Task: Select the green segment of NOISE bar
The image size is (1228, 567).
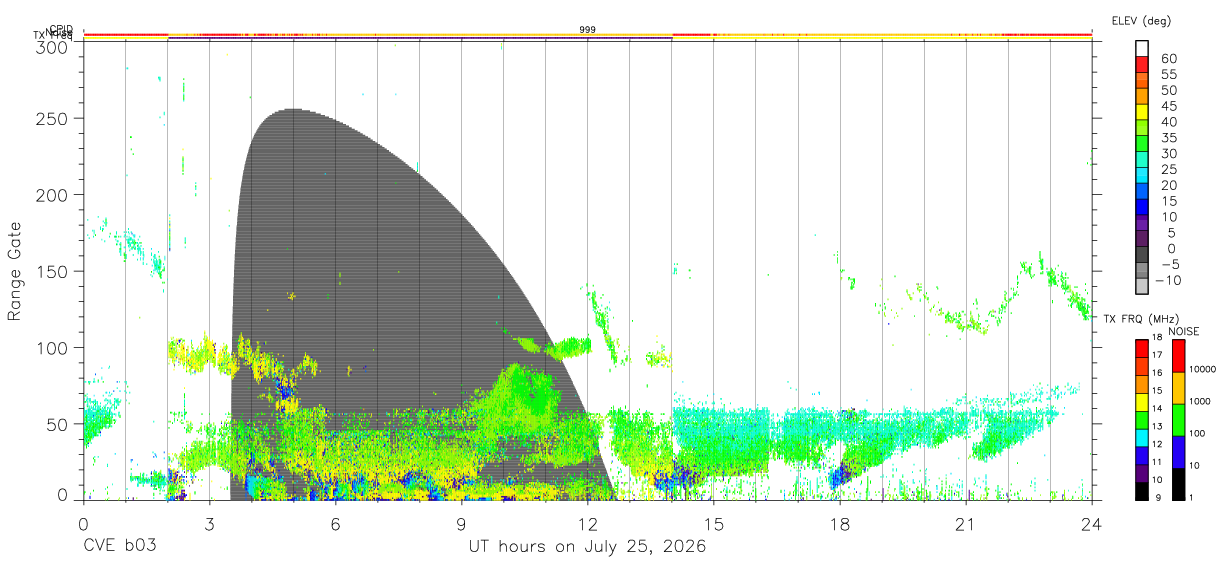Action: 1179,420
